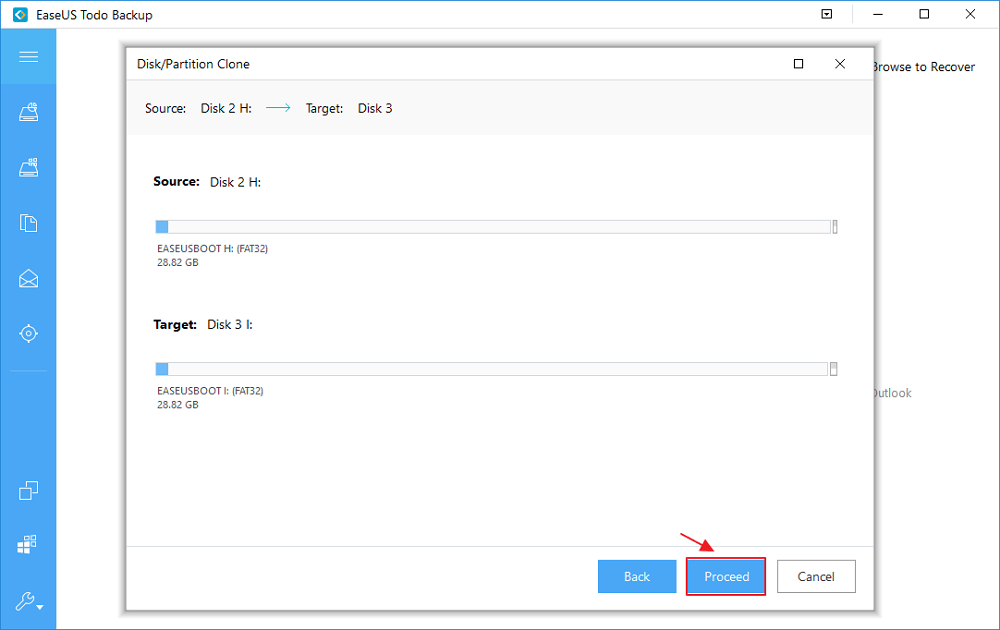Open the Tools grid icon in sidebar
Image resolution: width=1000 pixels, height=630 pixels.
[x=28, y=543]
